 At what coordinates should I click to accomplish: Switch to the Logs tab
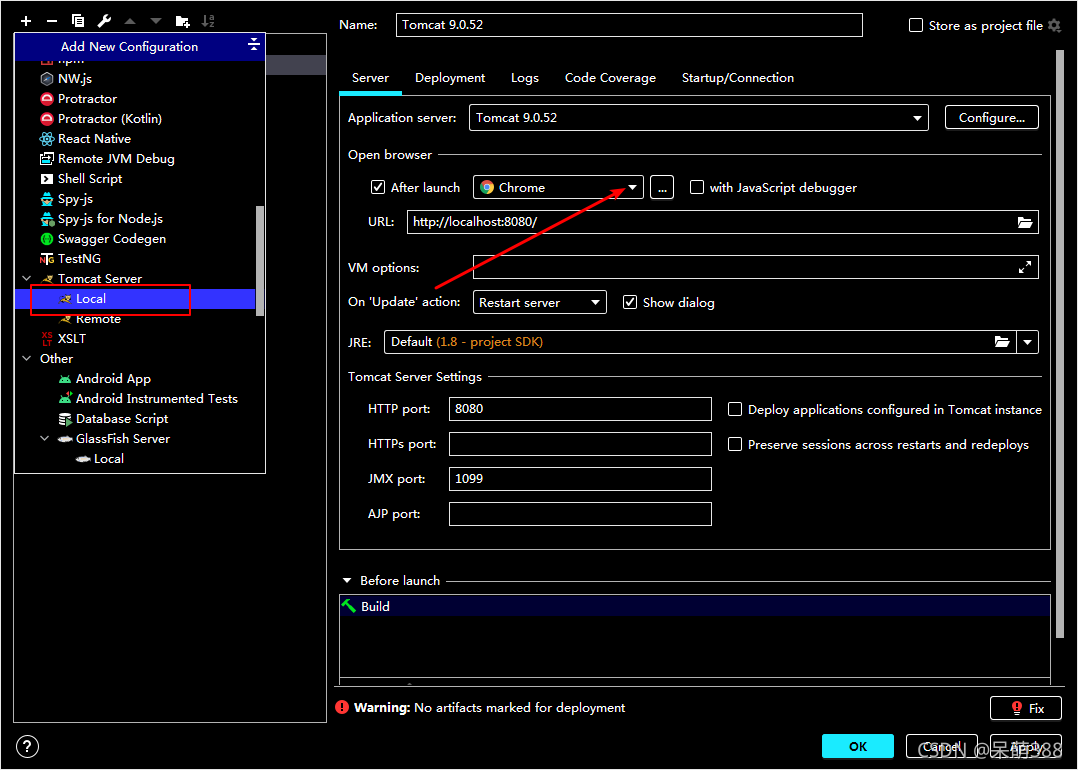pyautogui.click(x=525, y=78)
